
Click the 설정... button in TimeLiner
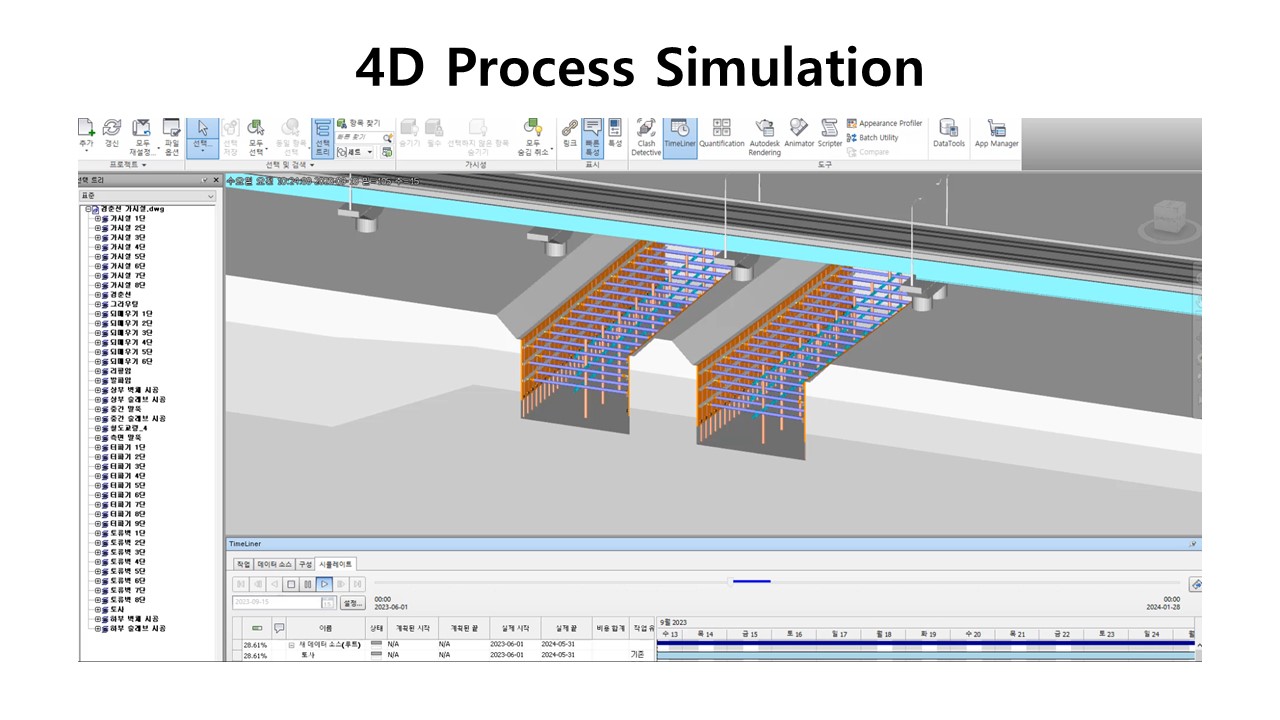click(352, 603)
